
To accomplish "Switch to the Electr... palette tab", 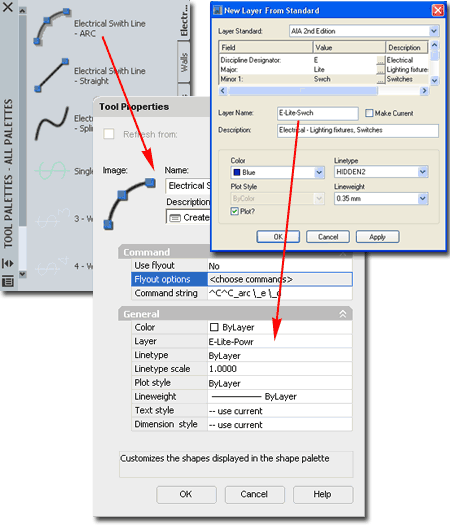I will (184, 20).
